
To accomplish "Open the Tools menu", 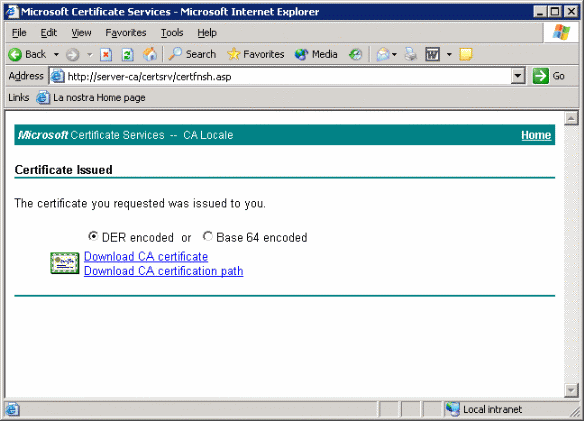I will 172,33.
